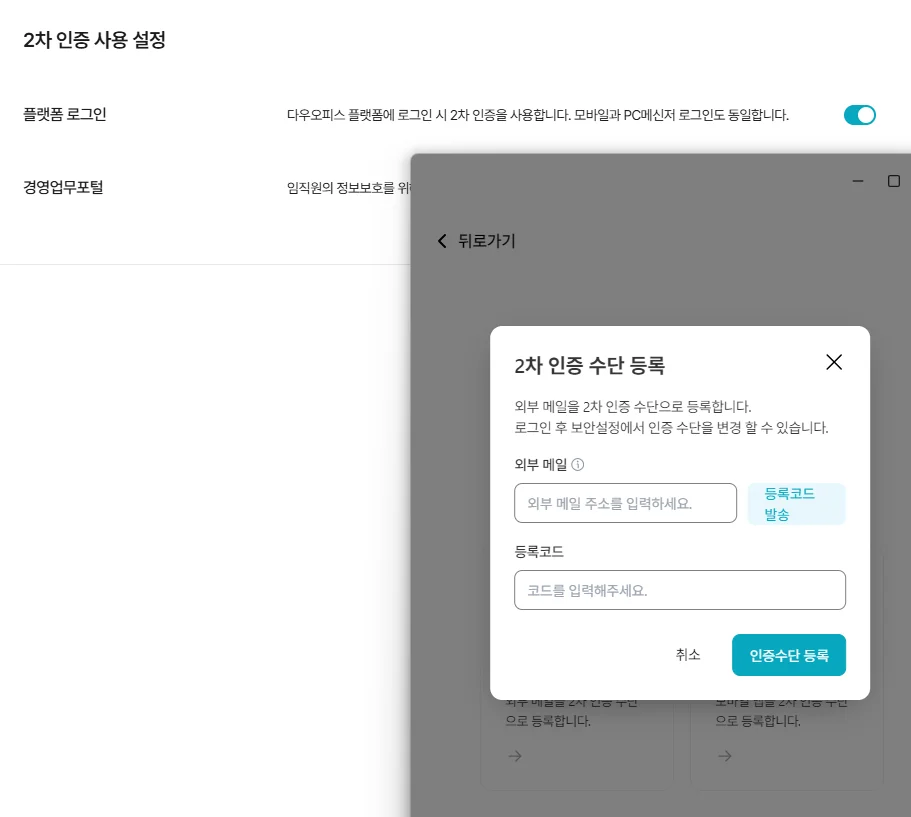Click the 등록코드 발송 button
This screenshot has height=817, width=911.
pyautogui.click(x=796, y=503)
